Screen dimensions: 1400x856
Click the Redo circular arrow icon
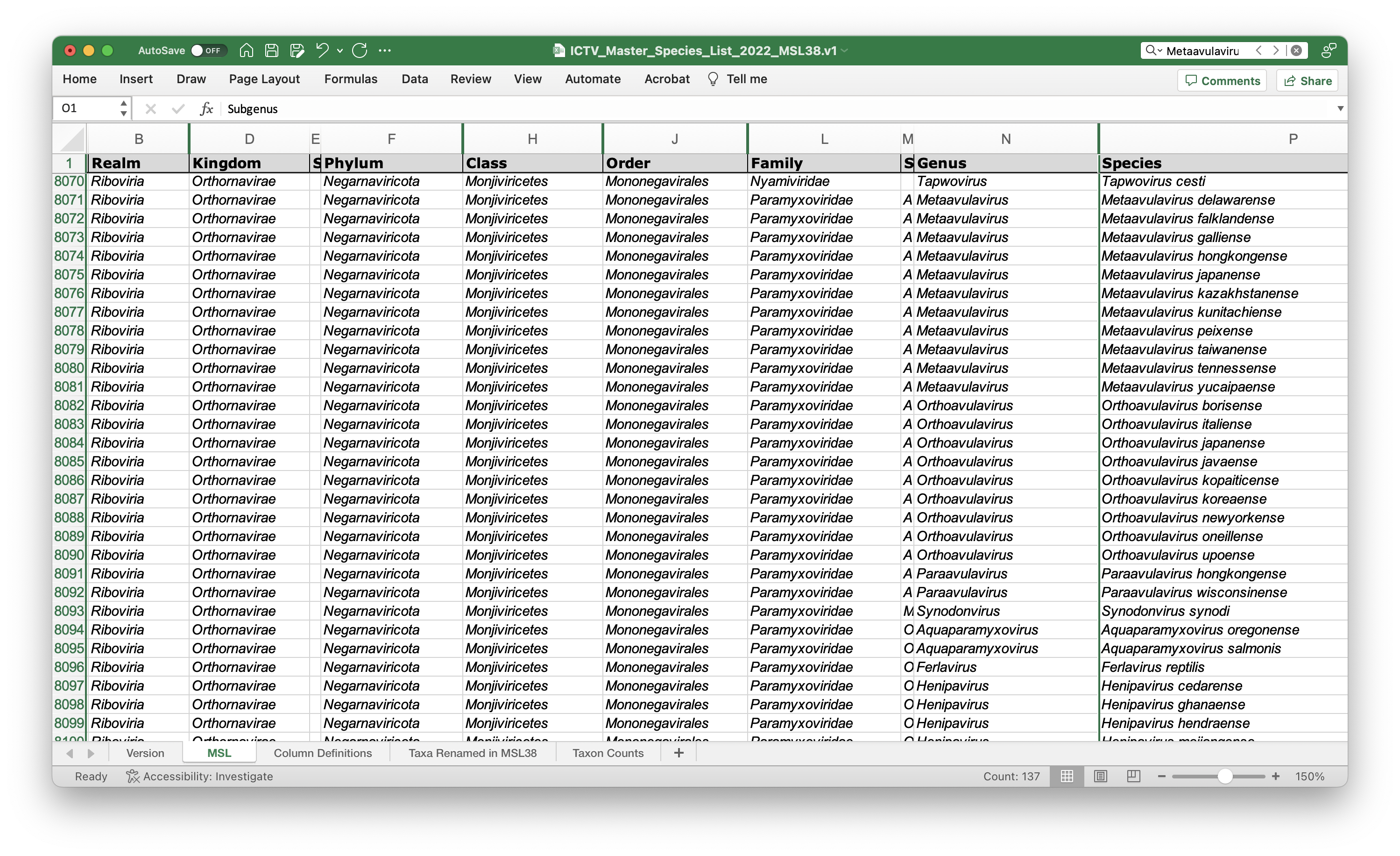pos(360,50)
